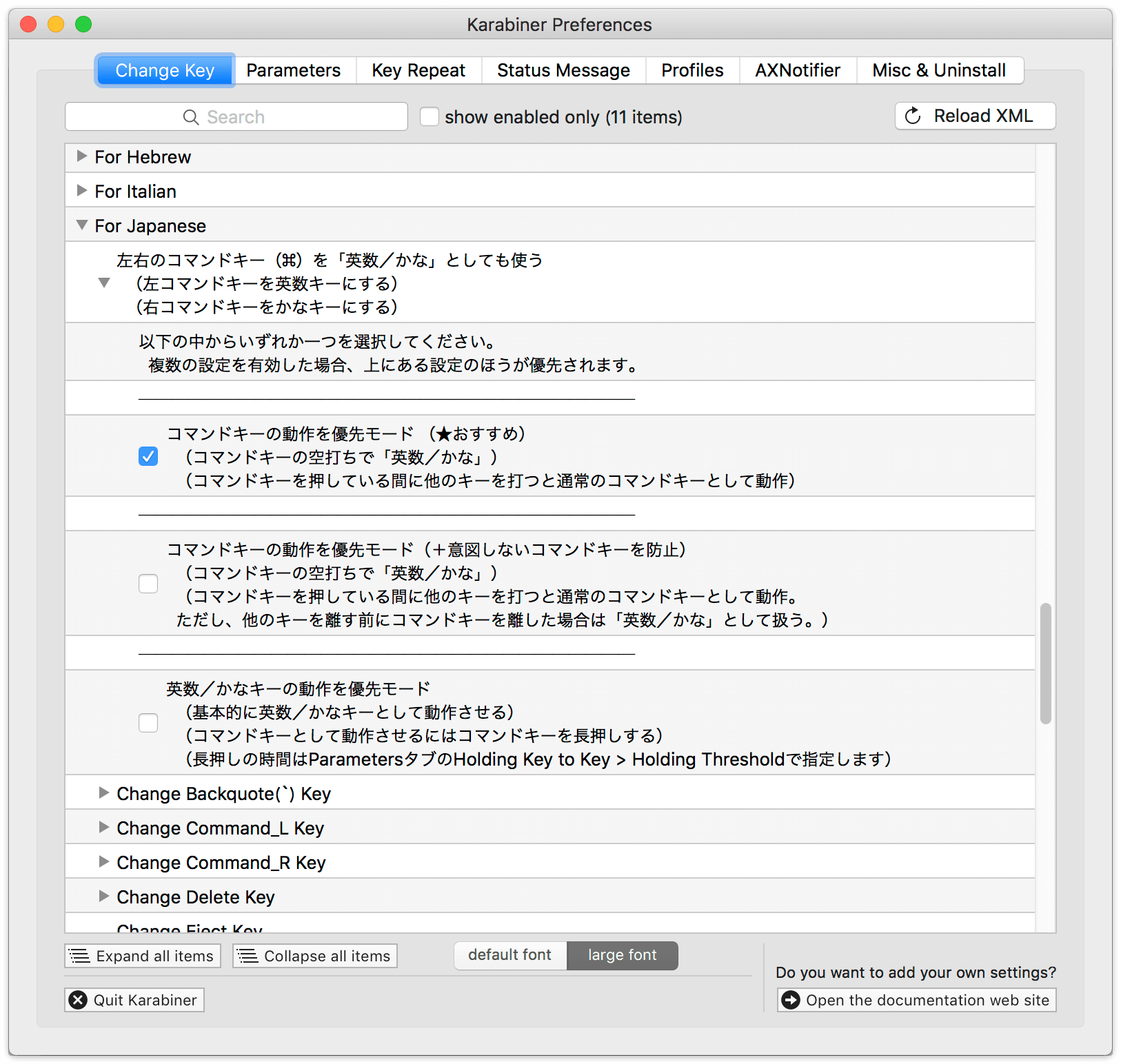1121x1064 pixels.
Task: Click the arrow icon on documentation button
Action: (x=791, y=1000)
